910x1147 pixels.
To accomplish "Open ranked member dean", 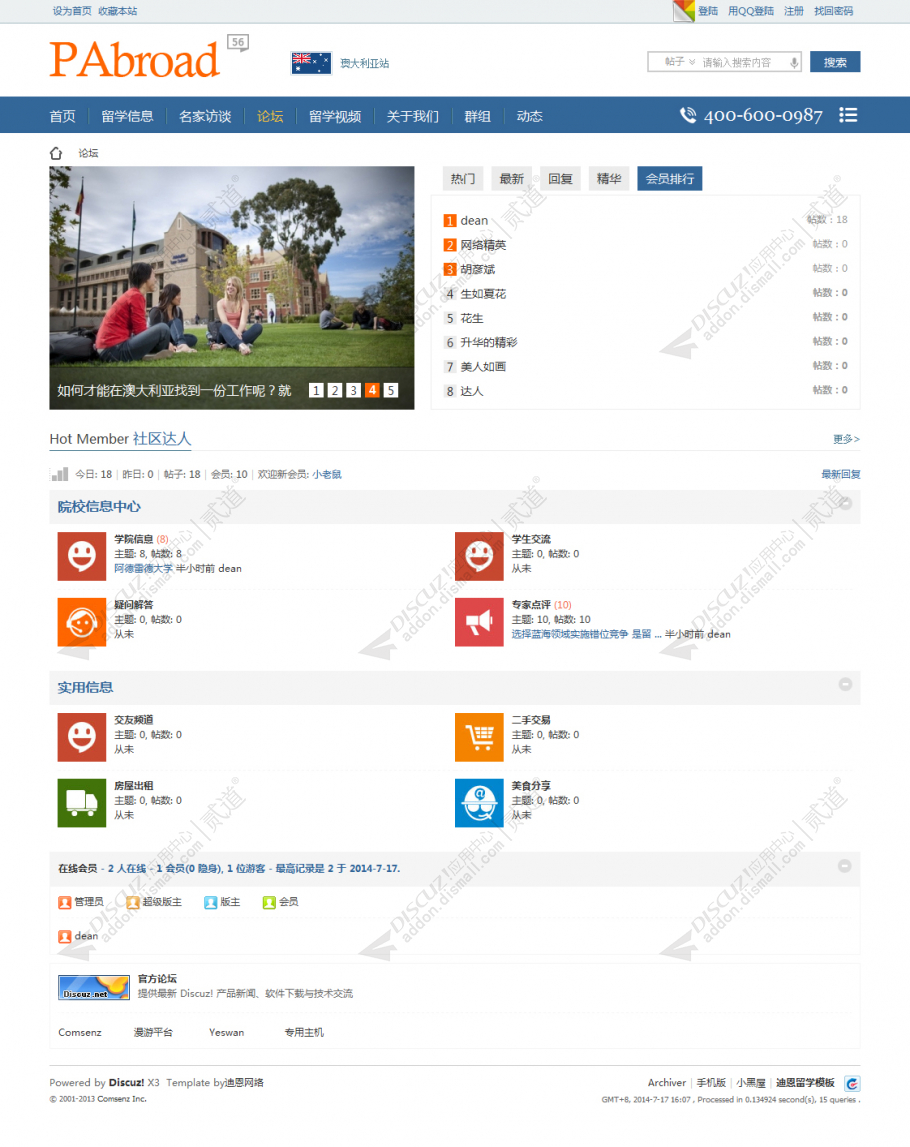I will (x=474, y=220).
